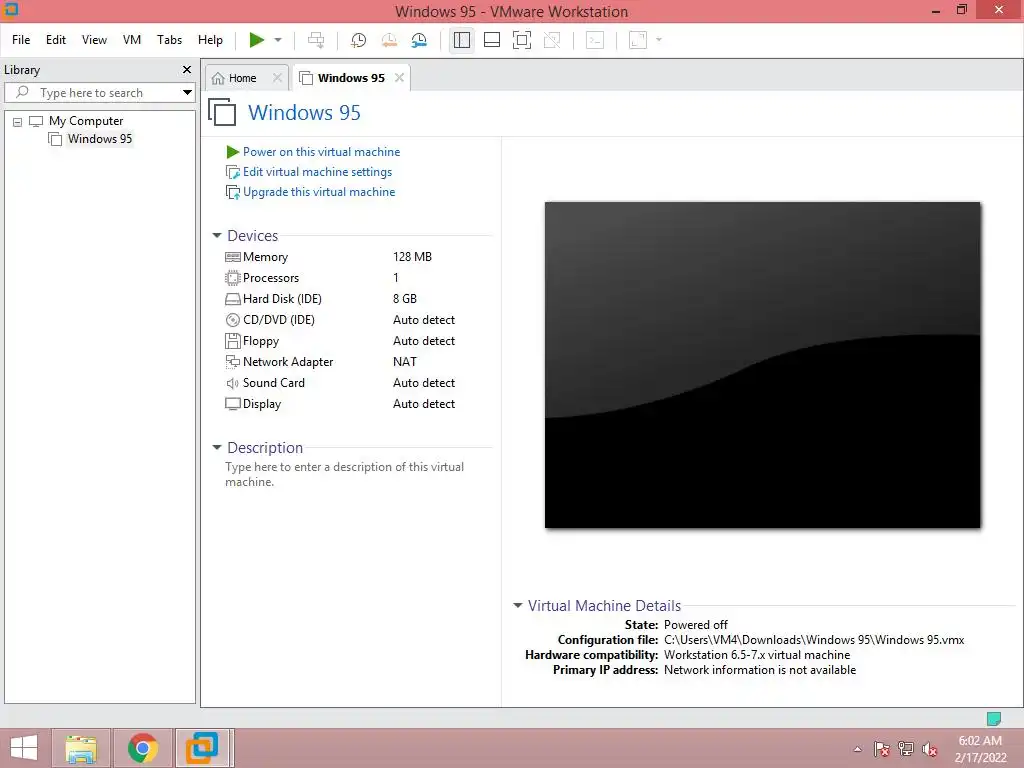The width and height of the screenshot is (1024, 768).
Task: Click the status bar message icon
Action: pyautogui.click(x=993, y=719)
